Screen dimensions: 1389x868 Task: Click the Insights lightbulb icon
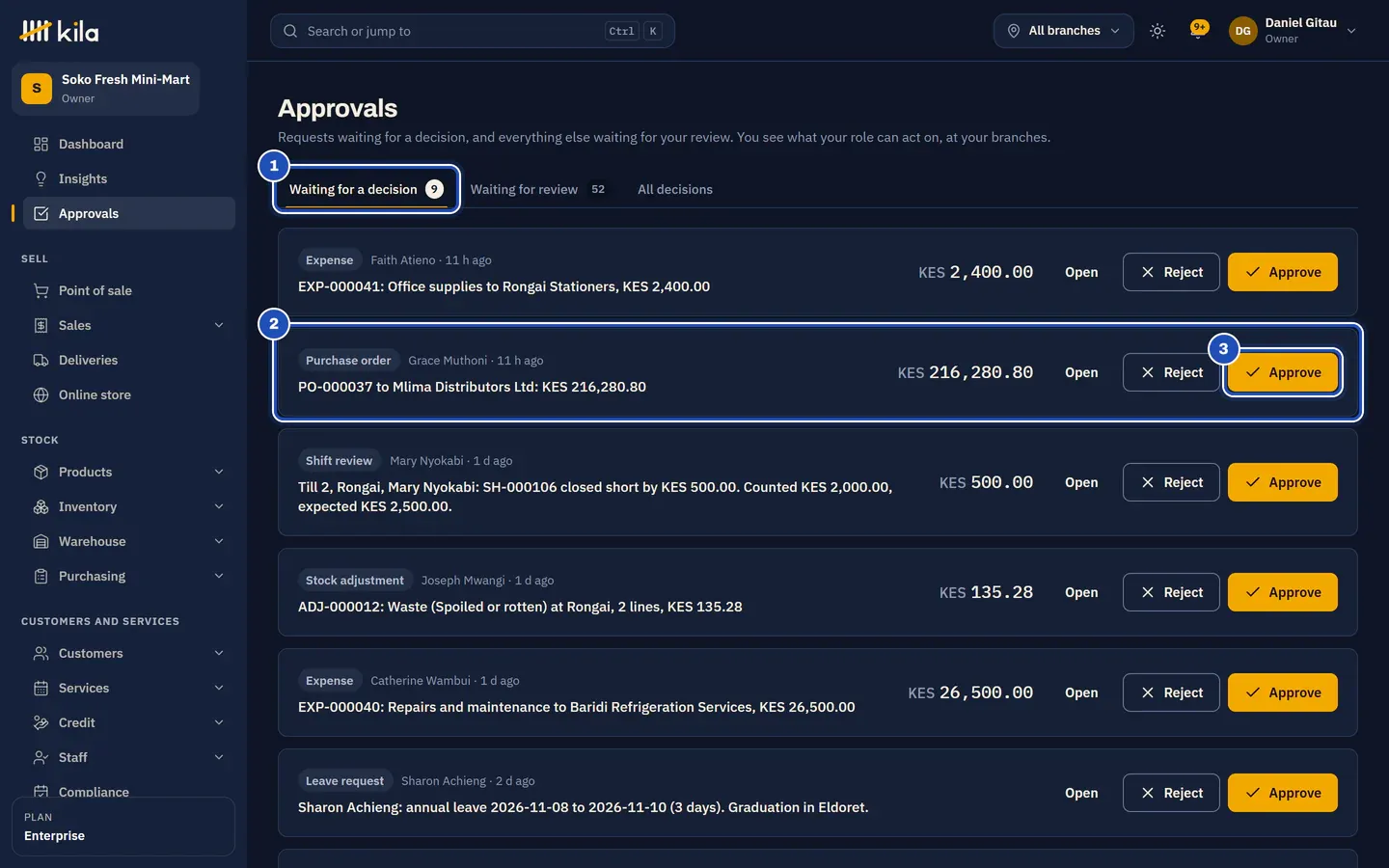point(41,178)
